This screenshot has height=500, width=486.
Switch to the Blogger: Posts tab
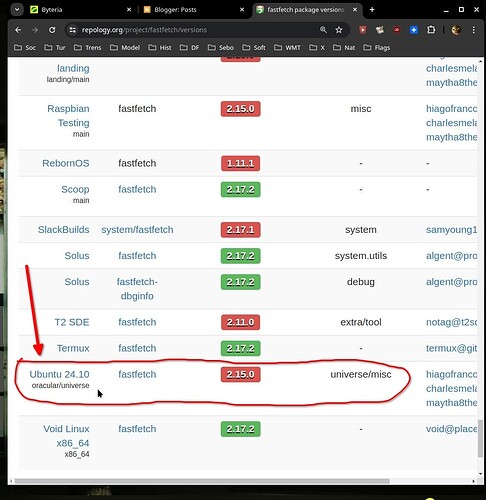coord(193,10)
